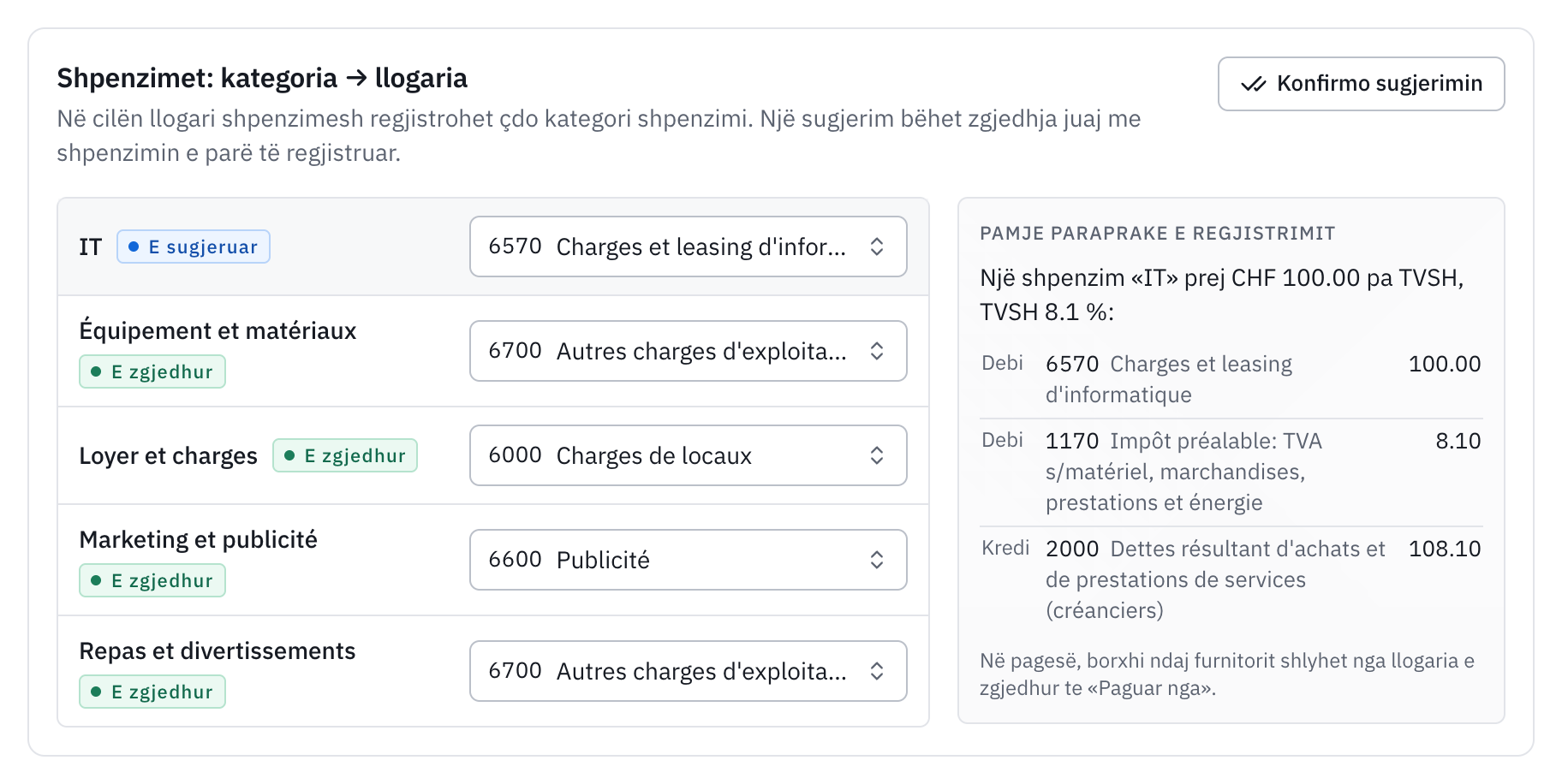Open the Équipement et matériaux account dropdown
Screen dimensions: 1562x784
coord(688,351)
